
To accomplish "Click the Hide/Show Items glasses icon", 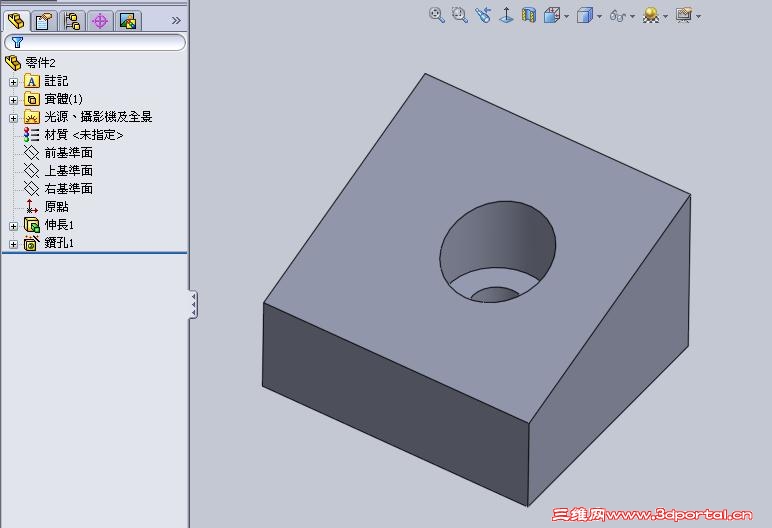I will click(x=617, y=16).
